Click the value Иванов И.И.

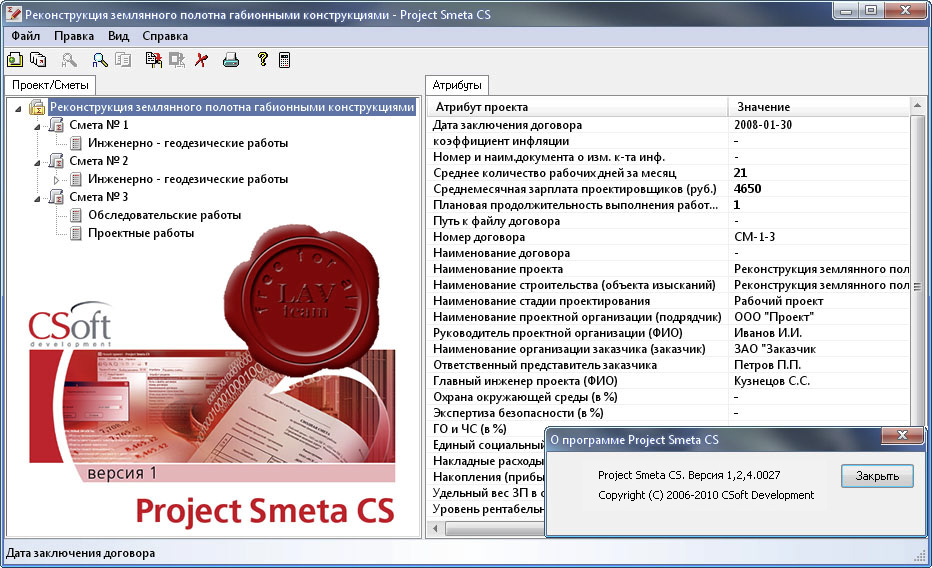(767, 333)
